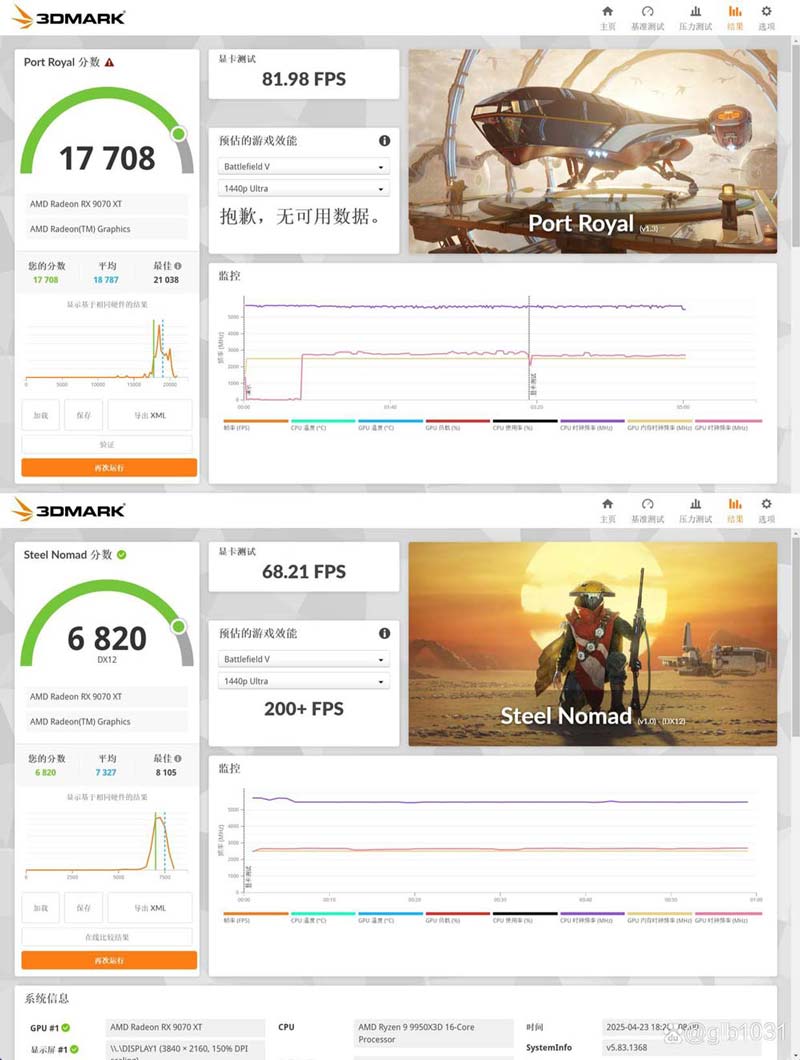The image size is (800, 1060).
Task: Click AMD Ryzen 9 9950X3D CPU field
Action: 433,1033
